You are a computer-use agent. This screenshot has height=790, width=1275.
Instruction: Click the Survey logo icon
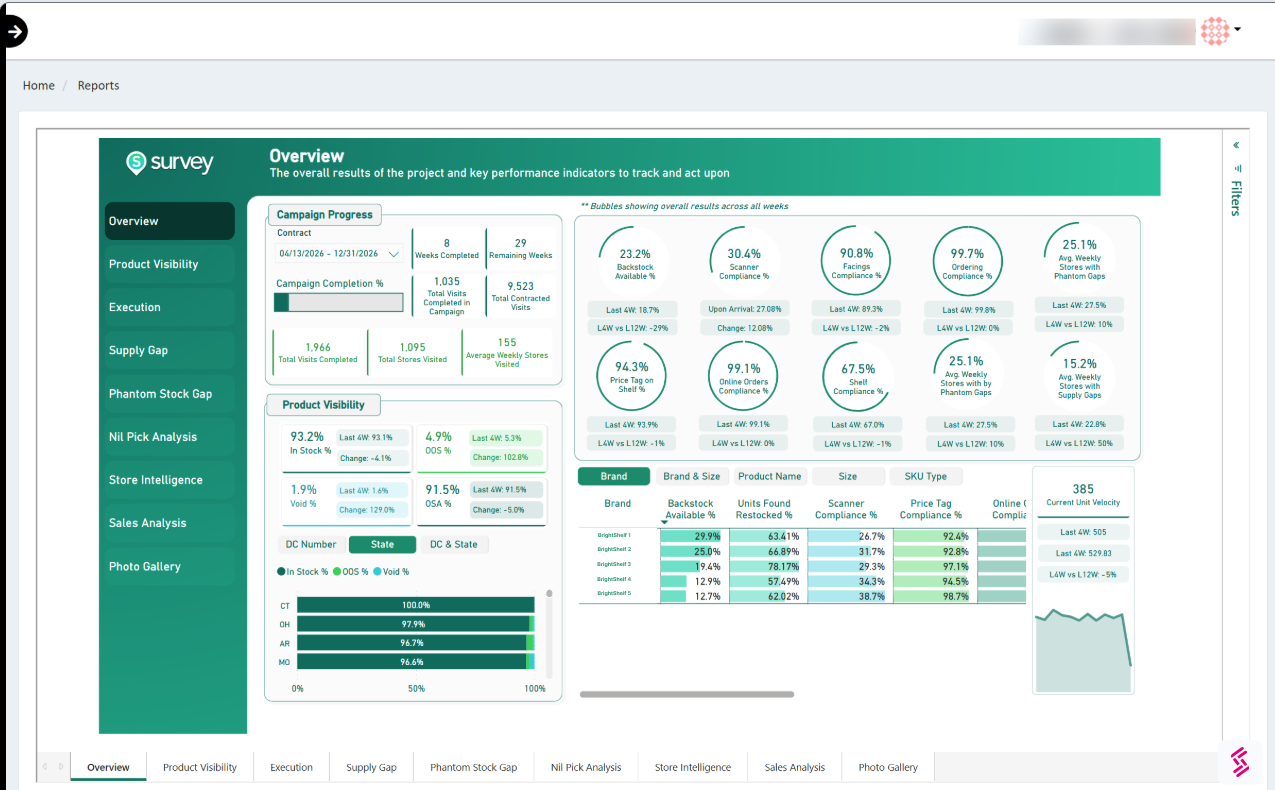point(136,163)
